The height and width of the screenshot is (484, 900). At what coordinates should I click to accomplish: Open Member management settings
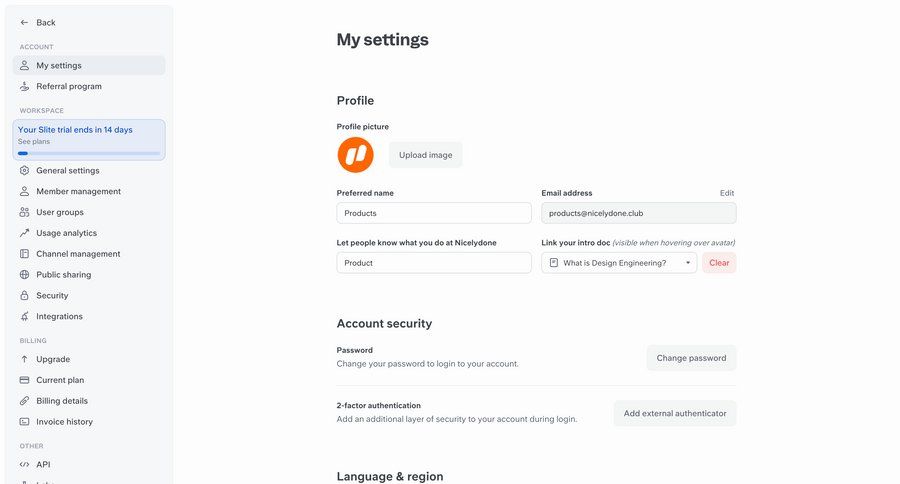[78, 191]
